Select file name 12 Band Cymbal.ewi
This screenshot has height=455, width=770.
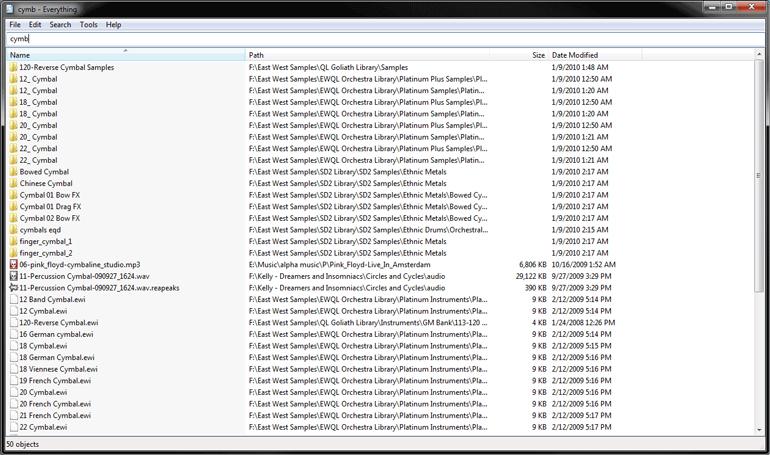(53, 299)
